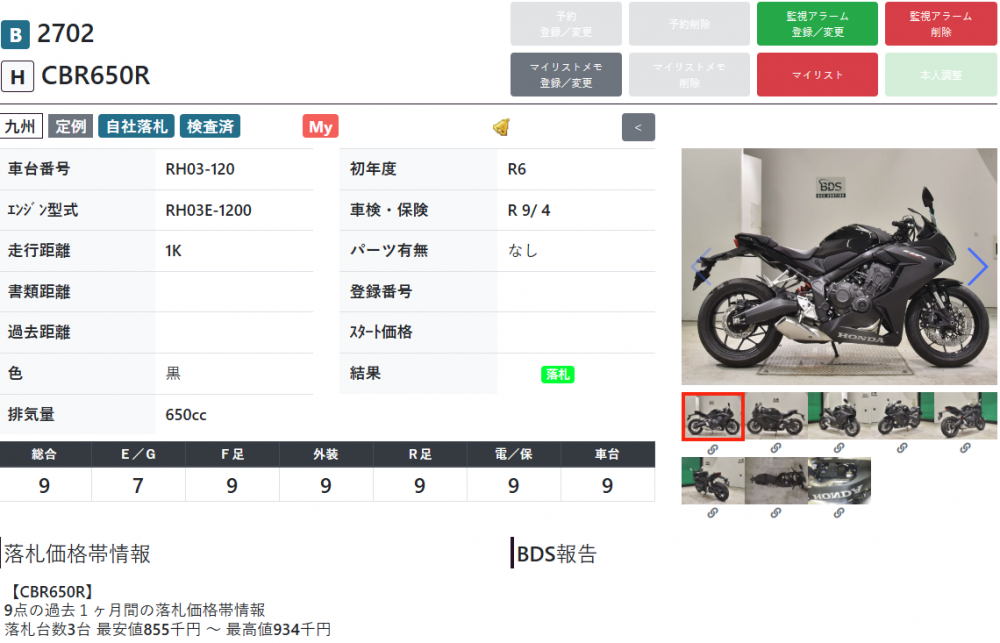Click the gold bell alarm icon
The image size is (1000, 643).
click(x=501, y=127)
